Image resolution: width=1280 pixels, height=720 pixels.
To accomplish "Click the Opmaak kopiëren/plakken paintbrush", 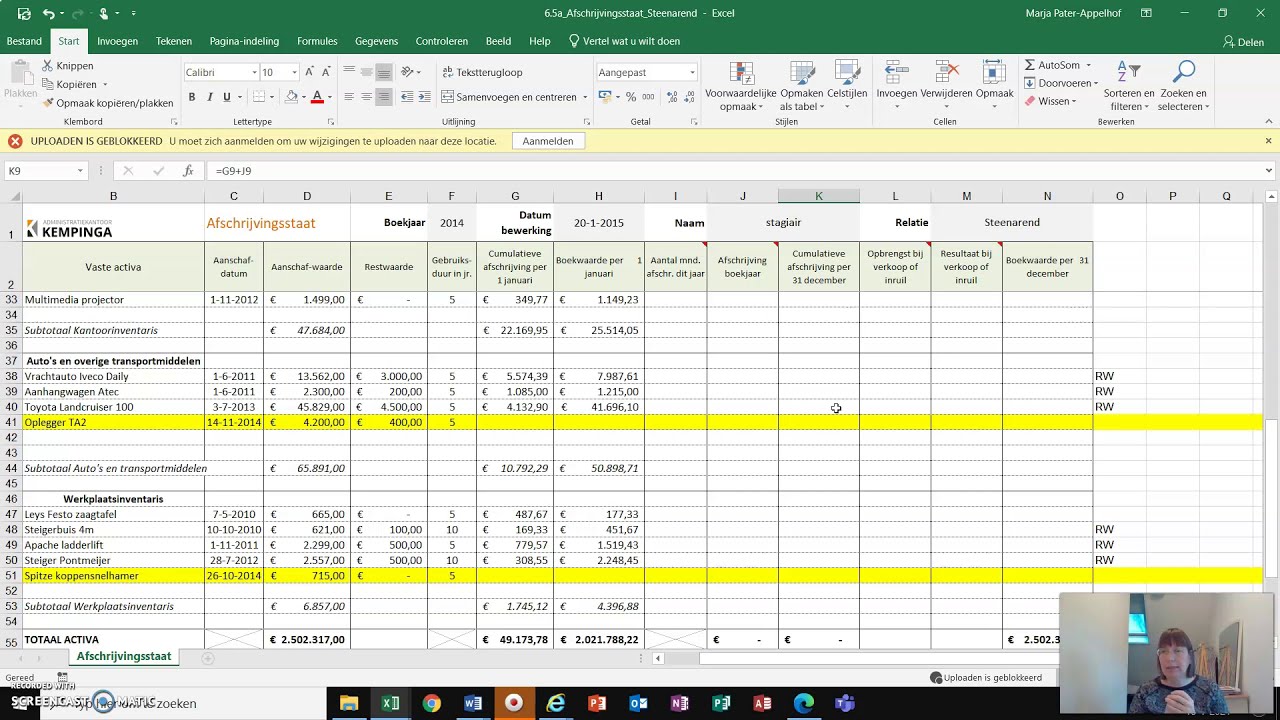I will [47, 103].
